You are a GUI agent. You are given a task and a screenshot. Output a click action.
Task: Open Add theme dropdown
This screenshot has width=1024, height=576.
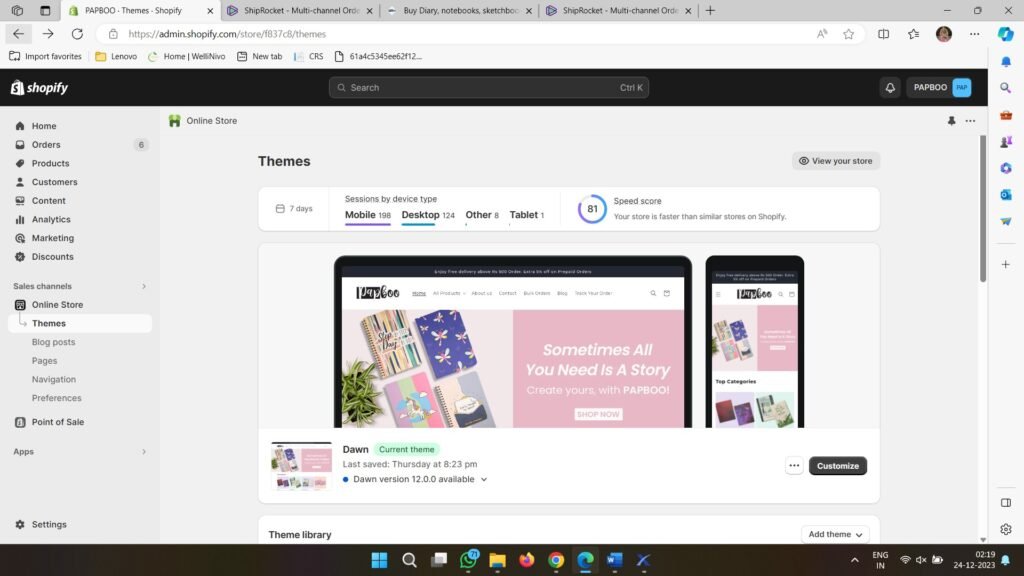[x=835, y=534]
